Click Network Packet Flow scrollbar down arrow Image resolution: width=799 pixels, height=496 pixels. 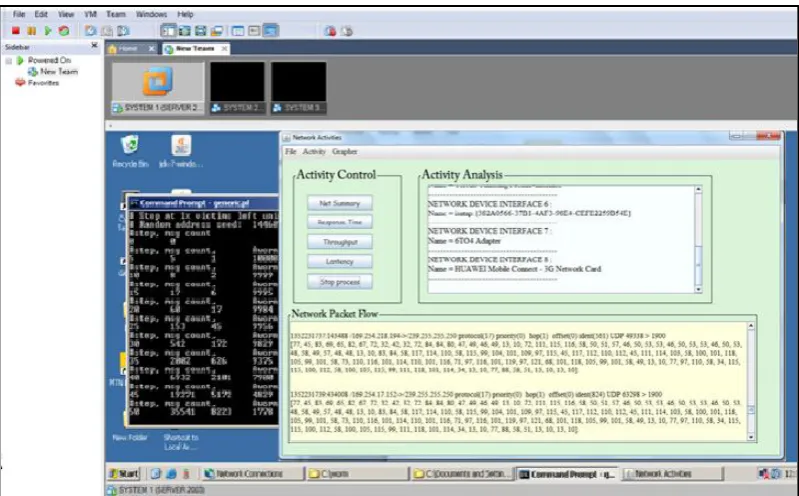coord(751,437)
